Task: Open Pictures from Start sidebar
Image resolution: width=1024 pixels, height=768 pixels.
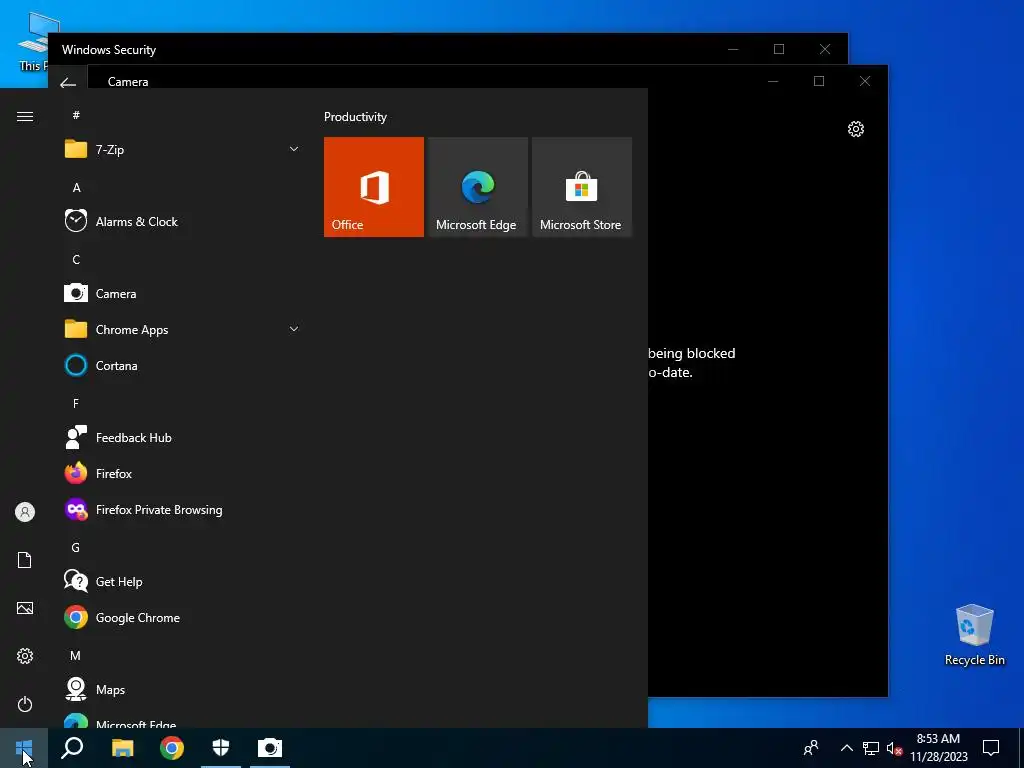Action: [25, 608]
